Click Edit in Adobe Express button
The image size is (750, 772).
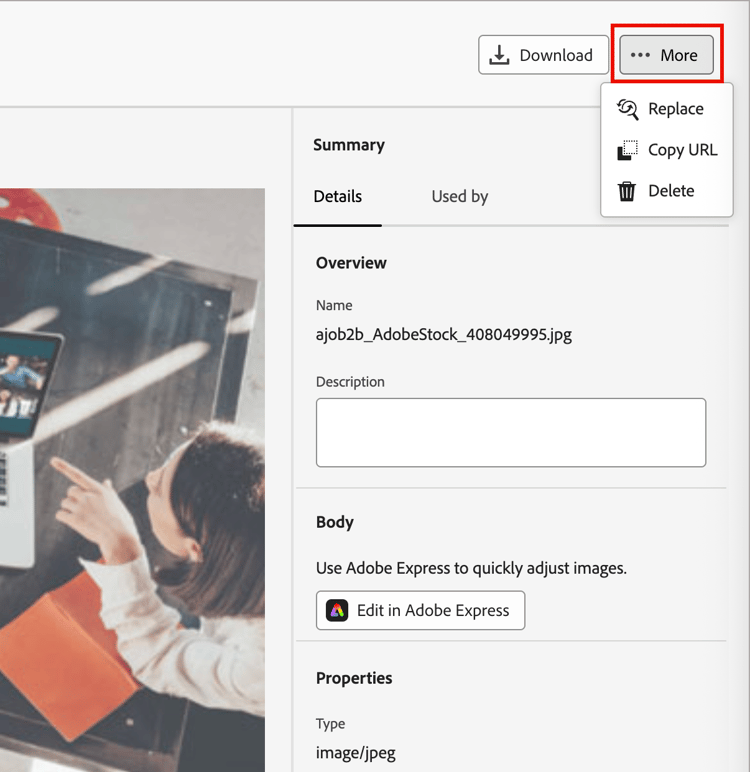point(421,611)
